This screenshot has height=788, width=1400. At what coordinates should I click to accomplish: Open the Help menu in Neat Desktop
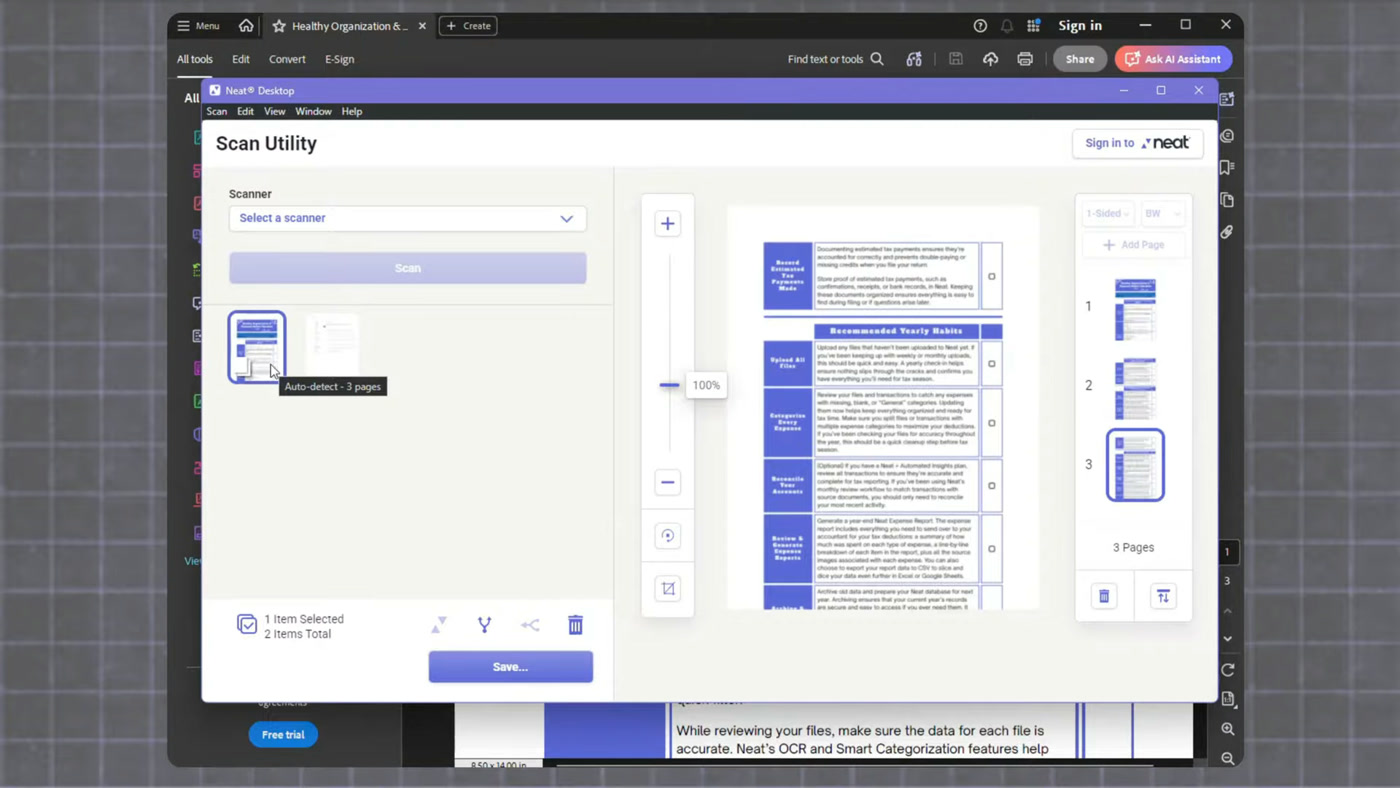tap(352, 111)
